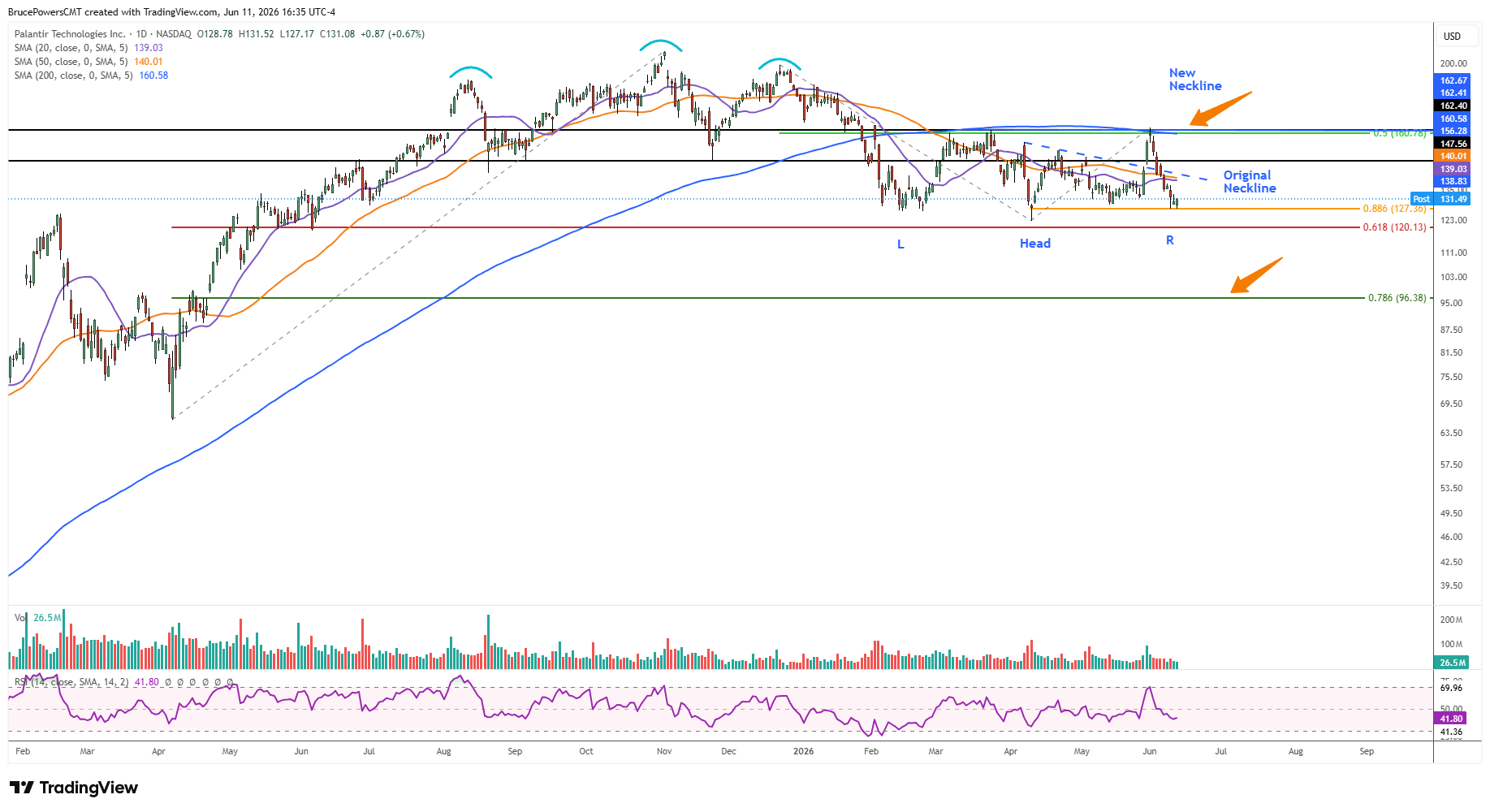
Task: Click the Head pattern label
Action: pos(1035,244)
